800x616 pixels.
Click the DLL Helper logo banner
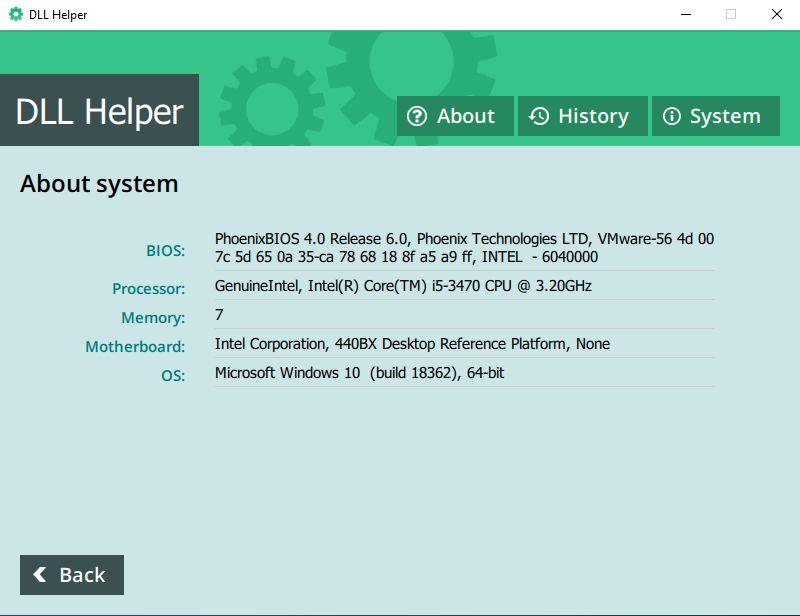pos(99,110)
